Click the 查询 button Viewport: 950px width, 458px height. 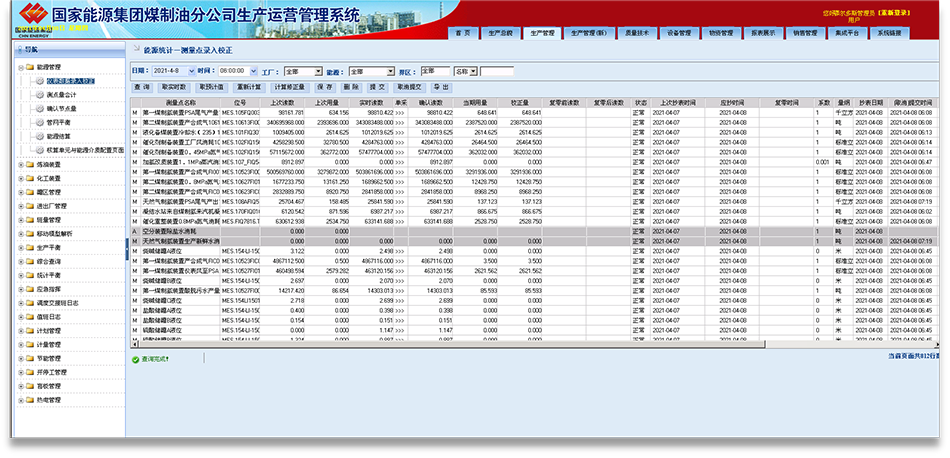click(142, 87)
